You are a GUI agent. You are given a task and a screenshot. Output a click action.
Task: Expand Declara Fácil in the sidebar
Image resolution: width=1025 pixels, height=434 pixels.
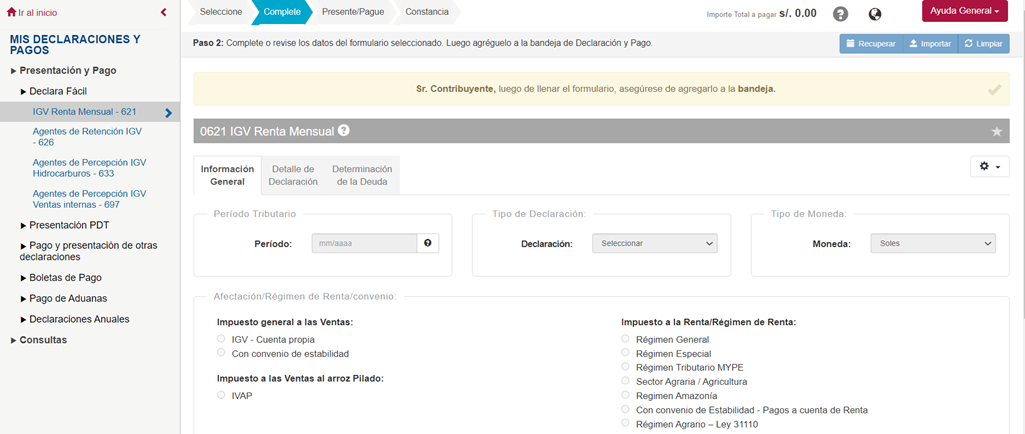point(54,92)
